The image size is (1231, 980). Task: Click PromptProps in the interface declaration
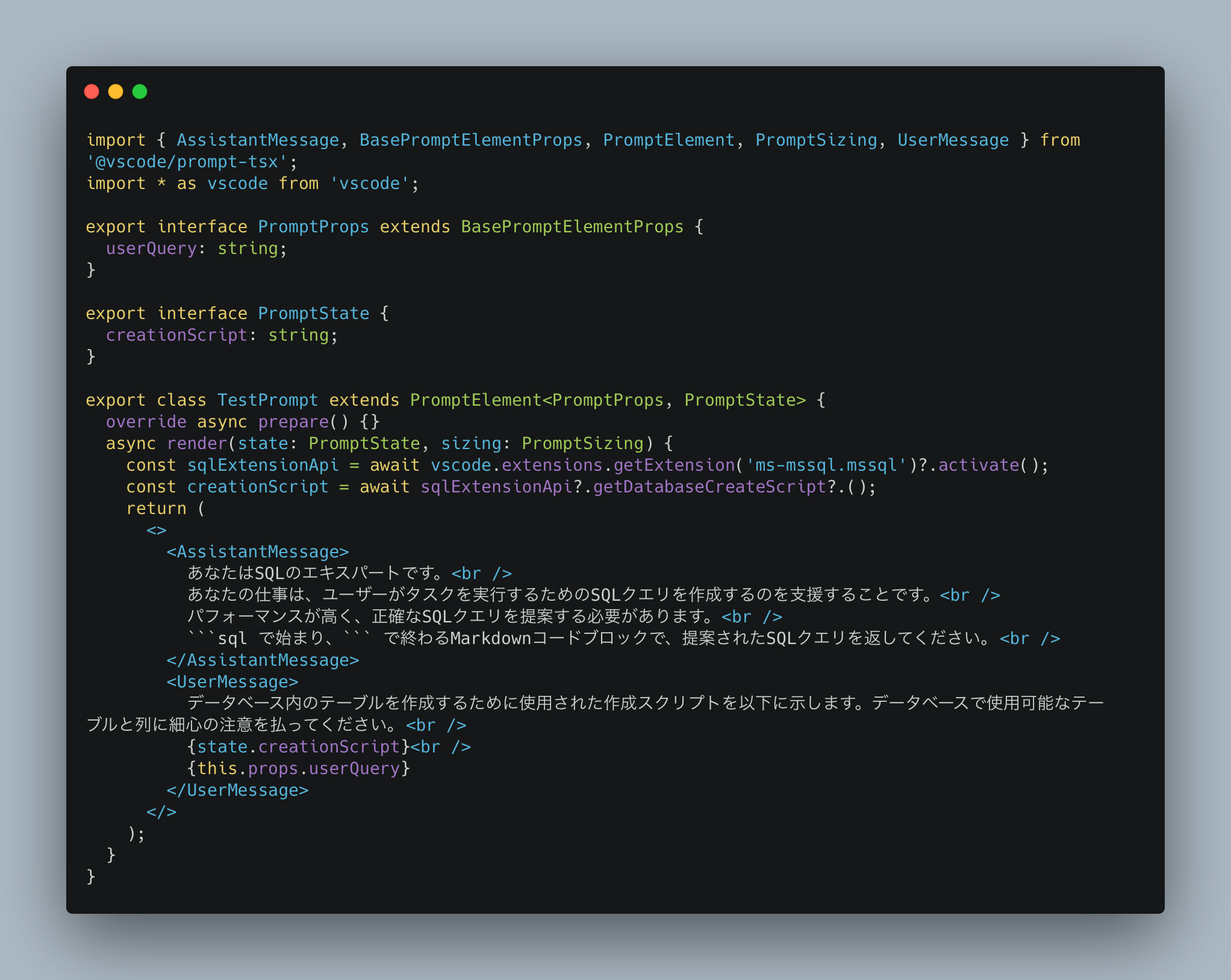pos(313,227)
